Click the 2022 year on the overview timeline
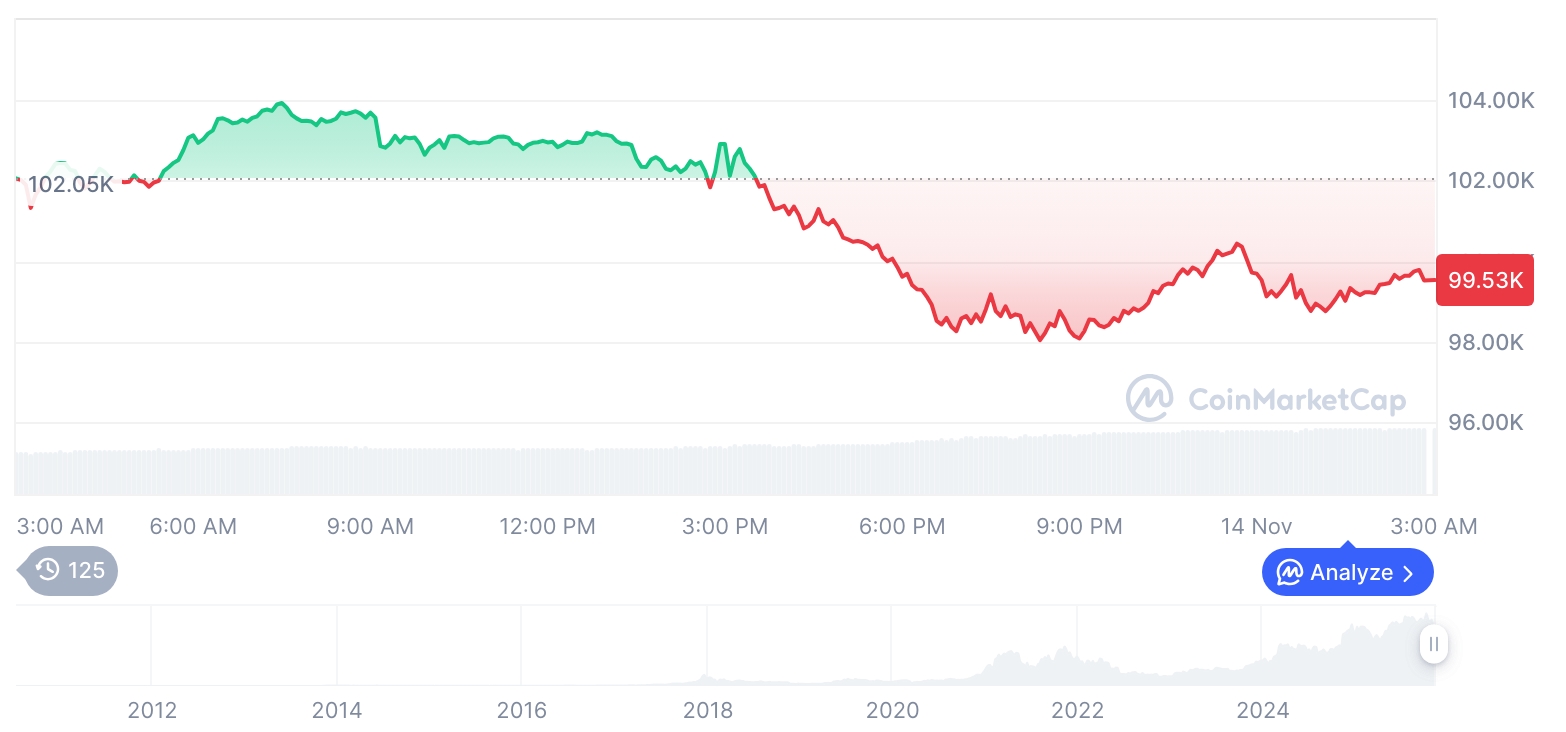Image resolution: width=1566 pixels, height=732 pixels. 1077,711
